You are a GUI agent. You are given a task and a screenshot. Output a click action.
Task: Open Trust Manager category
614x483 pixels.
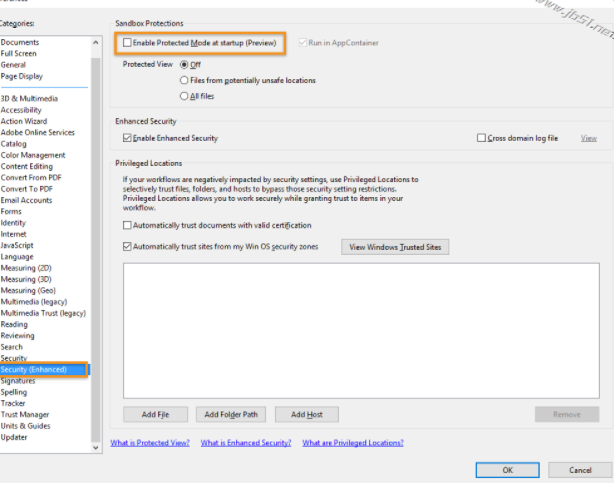[25, 414]
